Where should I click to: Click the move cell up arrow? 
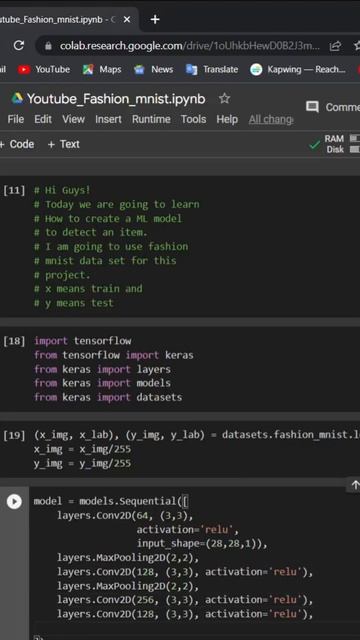[355, 485]
